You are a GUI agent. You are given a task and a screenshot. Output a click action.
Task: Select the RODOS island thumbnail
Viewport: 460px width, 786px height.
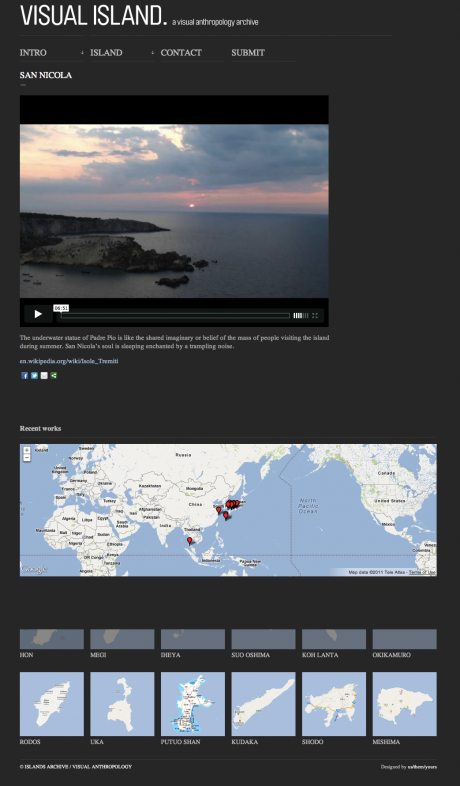52,704
